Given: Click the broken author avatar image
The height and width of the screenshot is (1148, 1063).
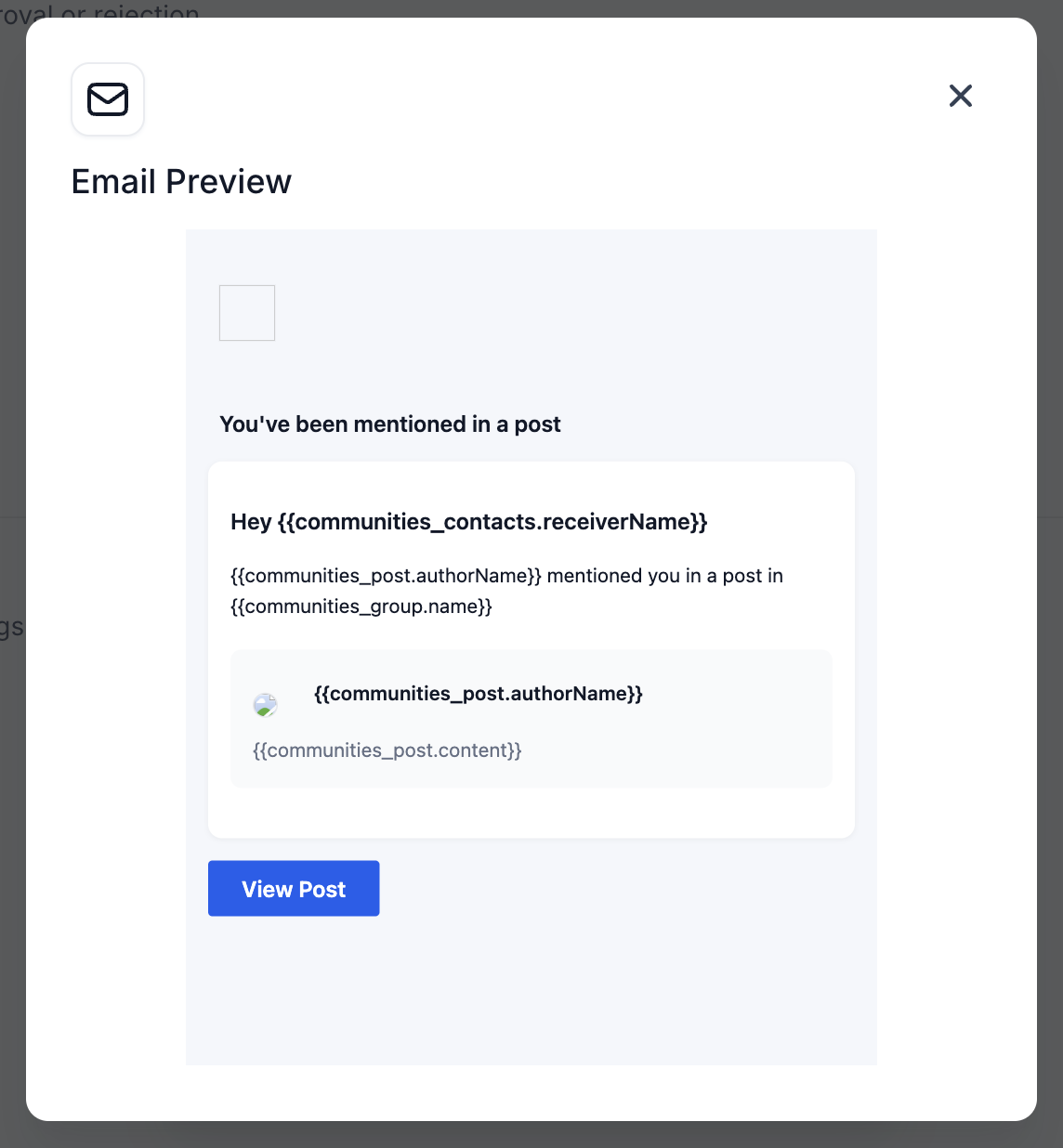Looking at the screenshot, I should tap(266, 705).
